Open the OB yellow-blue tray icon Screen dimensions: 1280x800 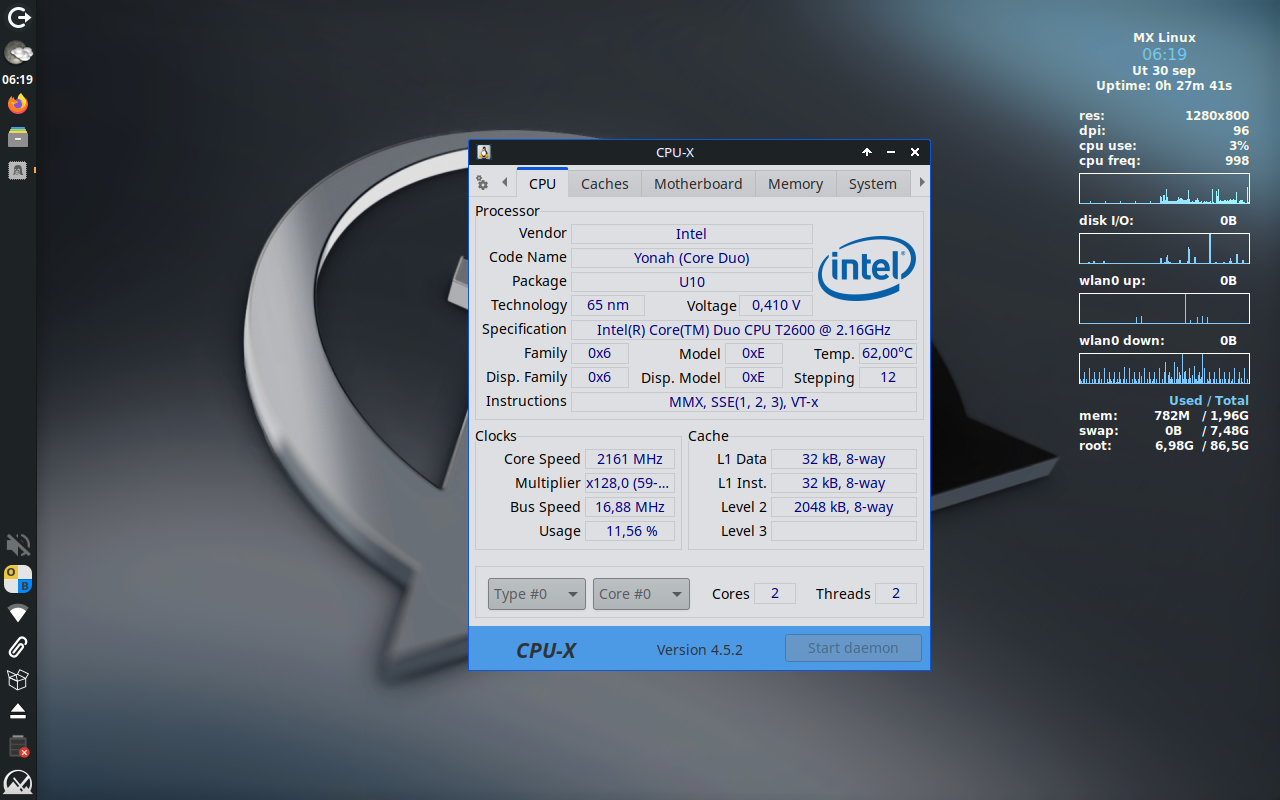pyautogui.click(x=18, y=579)
